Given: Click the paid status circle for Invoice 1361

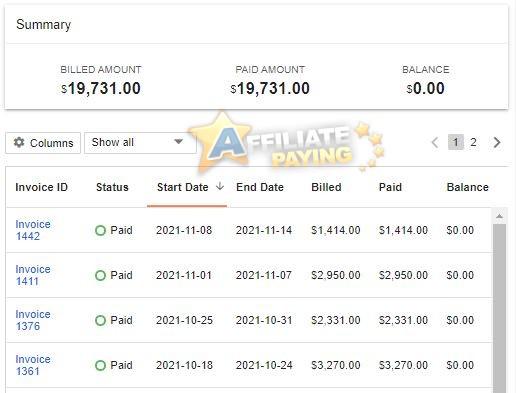Looking at the screenshot, I should (100, 365).
